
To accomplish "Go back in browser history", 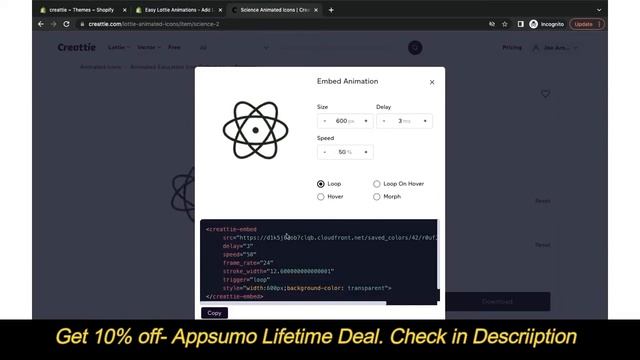I will [x=41, y=24].
